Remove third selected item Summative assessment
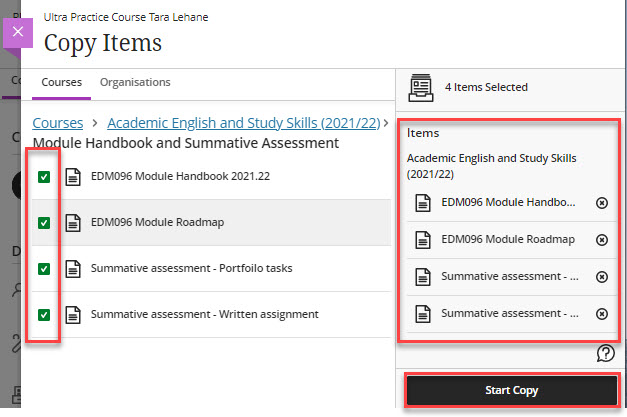This screenshot has height=417, width=627. pos(601,277)
